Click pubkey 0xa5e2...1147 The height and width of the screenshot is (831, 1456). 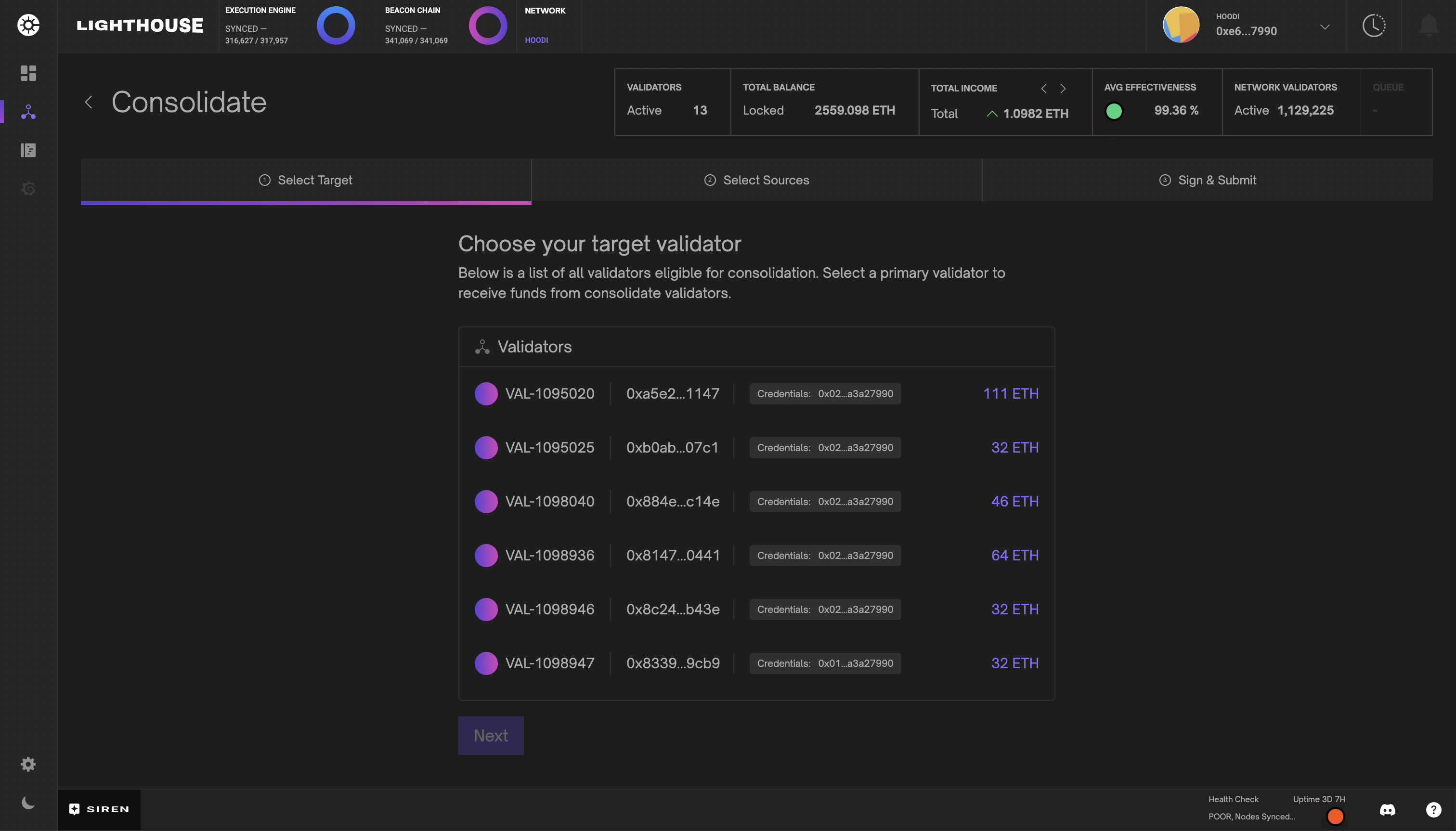(673, 394)
